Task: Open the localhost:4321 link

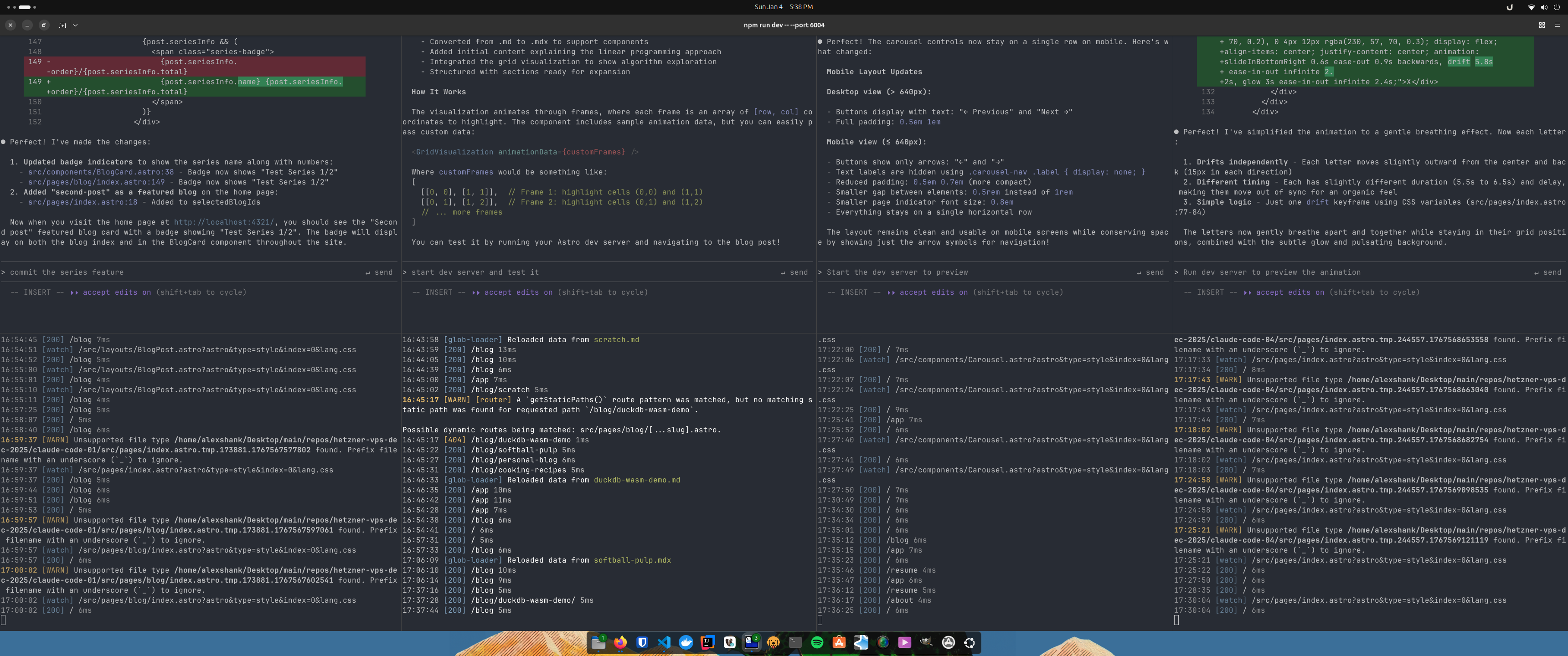Action: pyautogui.click(x=223, y=222)
